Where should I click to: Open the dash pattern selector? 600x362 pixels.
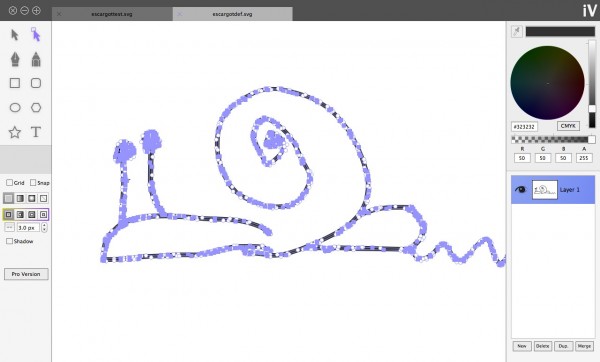pyautogui.click(x=10, y=228)
